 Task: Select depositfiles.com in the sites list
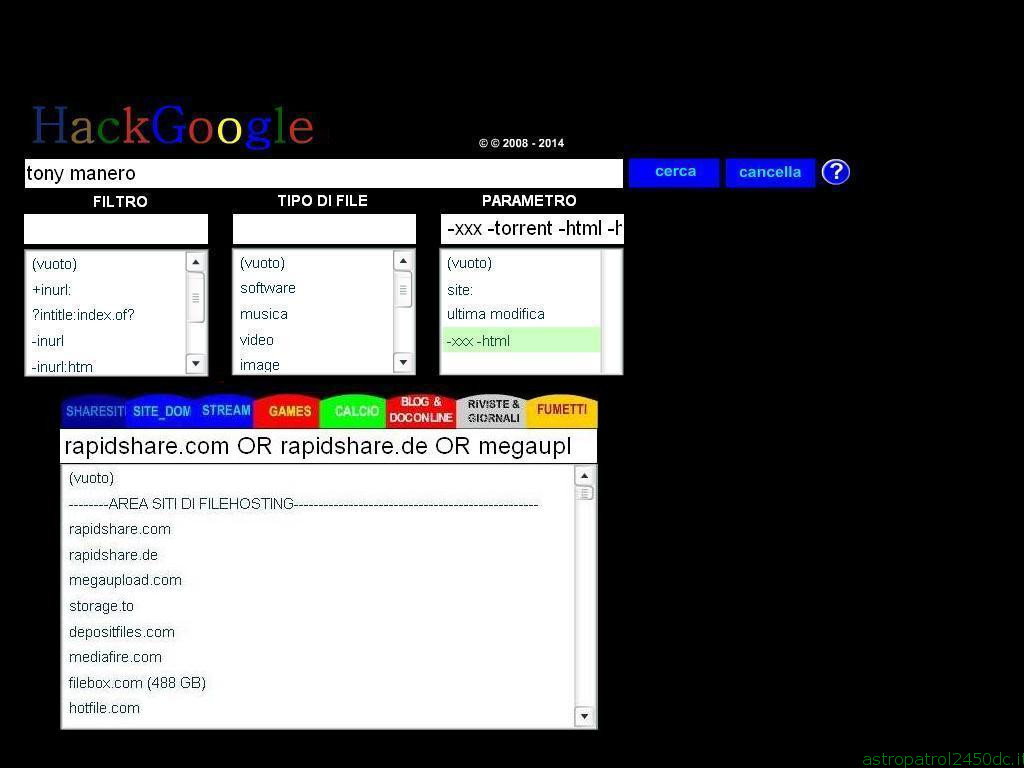point(319,632)
